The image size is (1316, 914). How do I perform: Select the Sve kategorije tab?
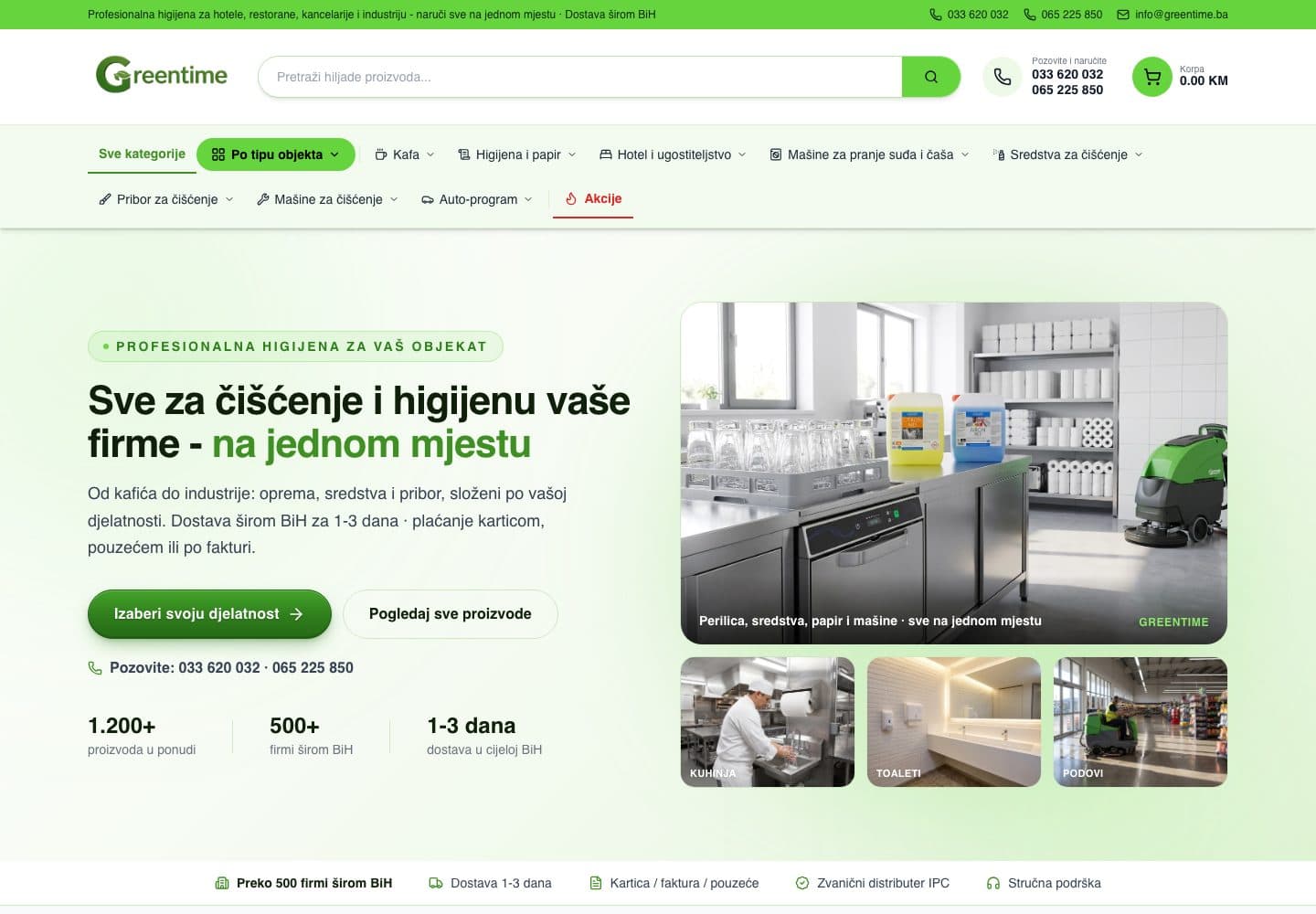pyautogui.click(x=142, y=154)
